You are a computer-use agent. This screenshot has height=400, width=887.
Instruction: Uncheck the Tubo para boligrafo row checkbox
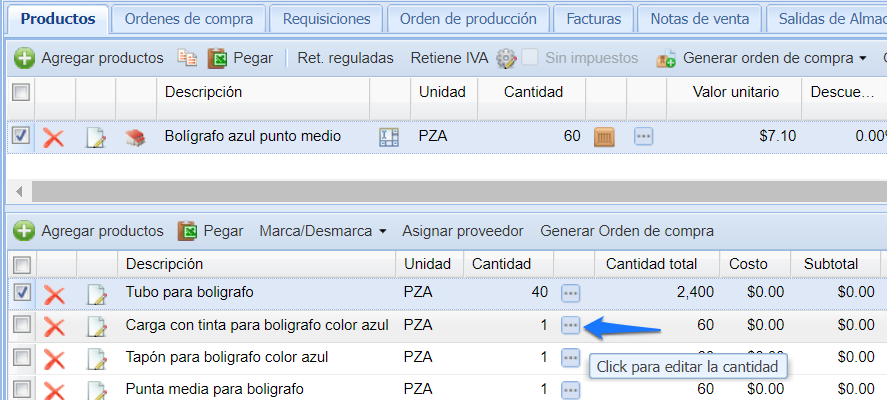click(21, 293)
